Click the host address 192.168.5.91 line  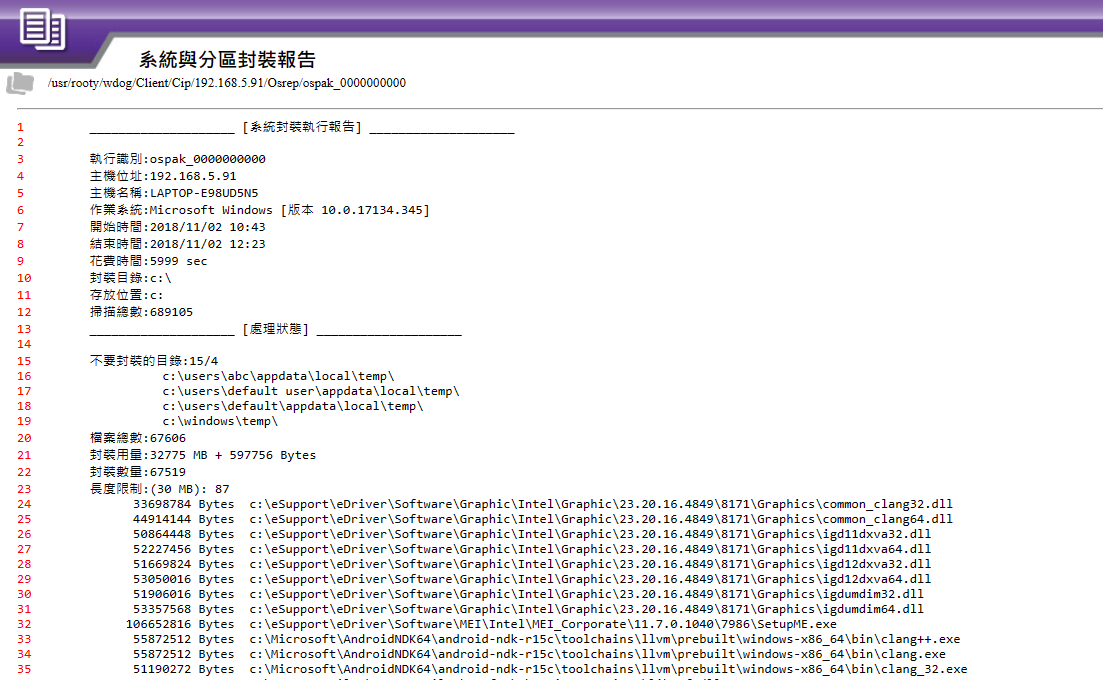point(162,176)
